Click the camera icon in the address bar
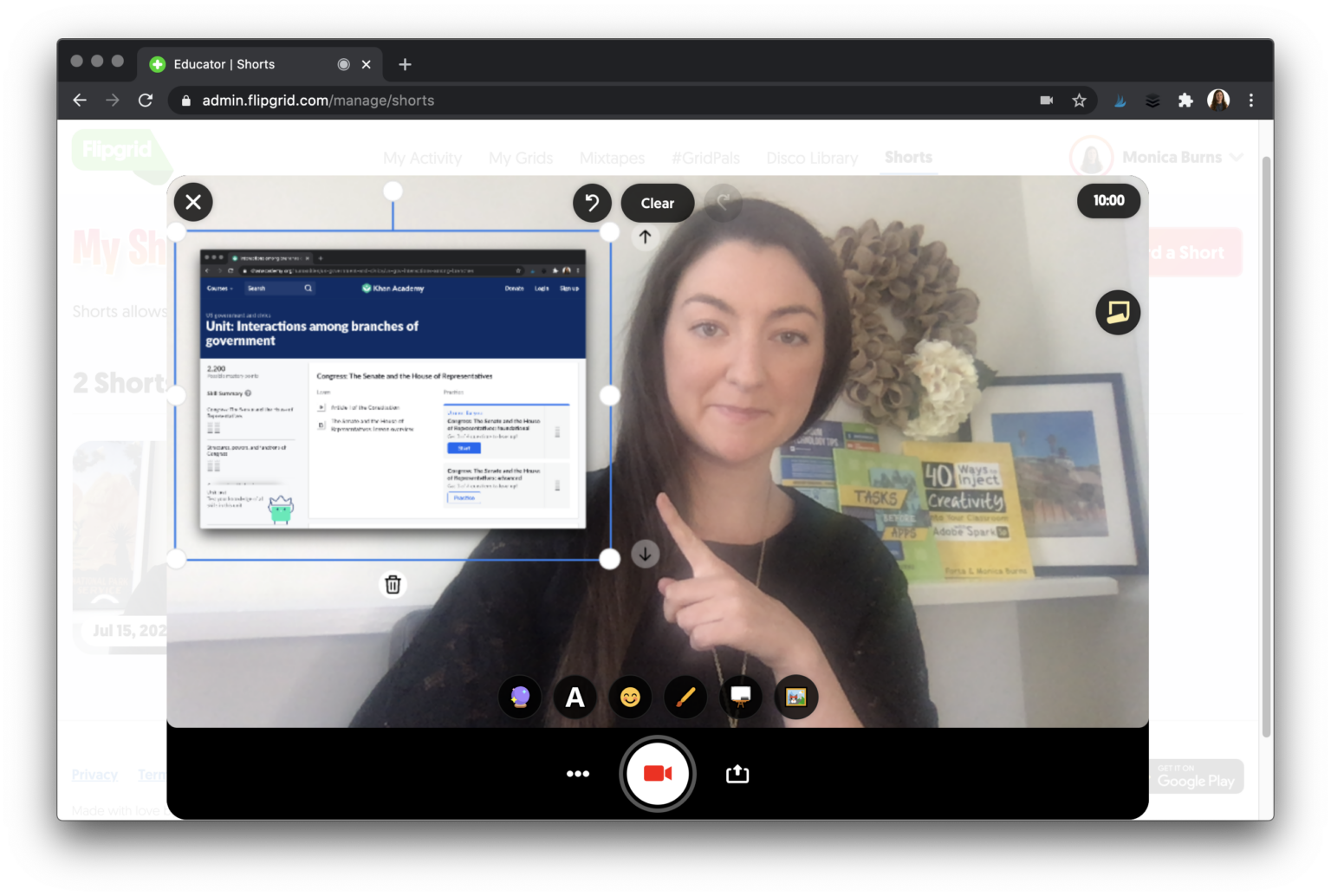Viewport: 1331px width, 896px height. (x=1046, y=100)
